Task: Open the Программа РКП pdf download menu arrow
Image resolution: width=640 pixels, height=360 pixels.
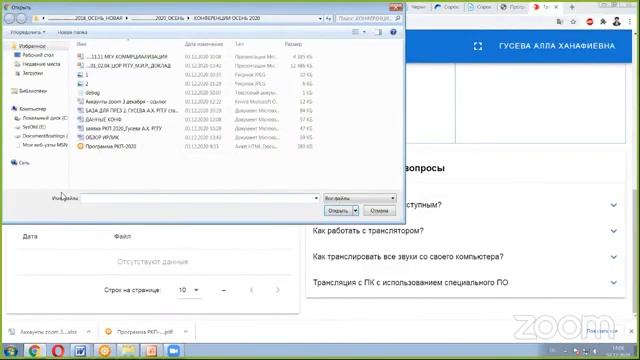Action: pyautogui.click(x=186, y=332)
